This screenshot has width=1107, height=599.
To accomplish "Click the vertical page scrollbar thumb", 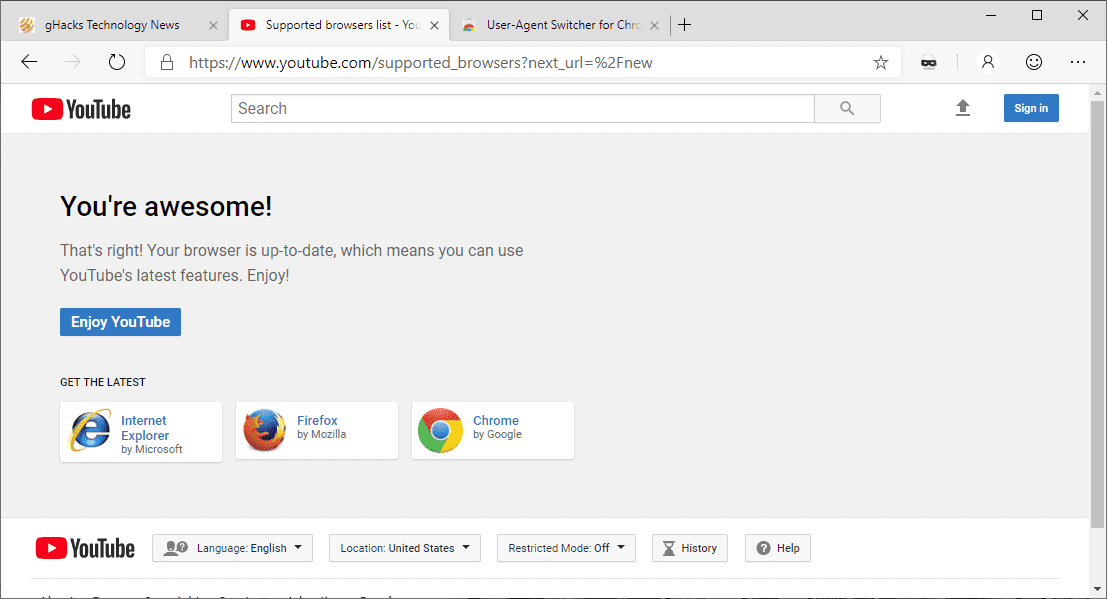I will (1097, 314).
